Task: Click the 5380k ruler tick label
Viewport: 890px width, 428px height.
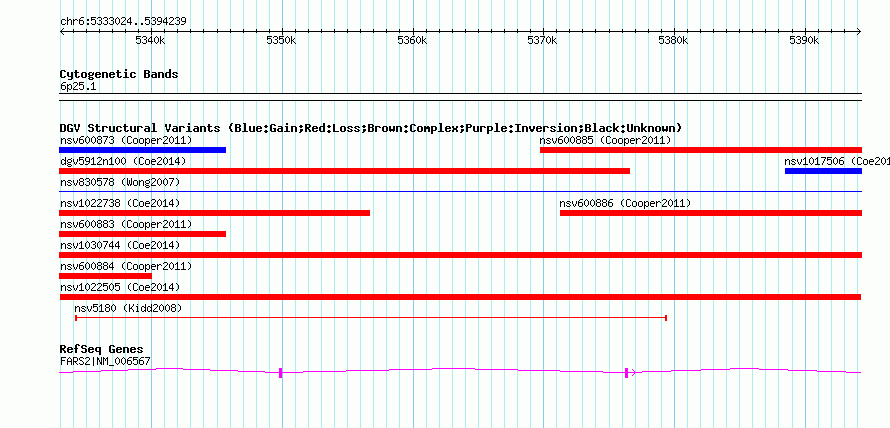Action: (x=673, y=41)
